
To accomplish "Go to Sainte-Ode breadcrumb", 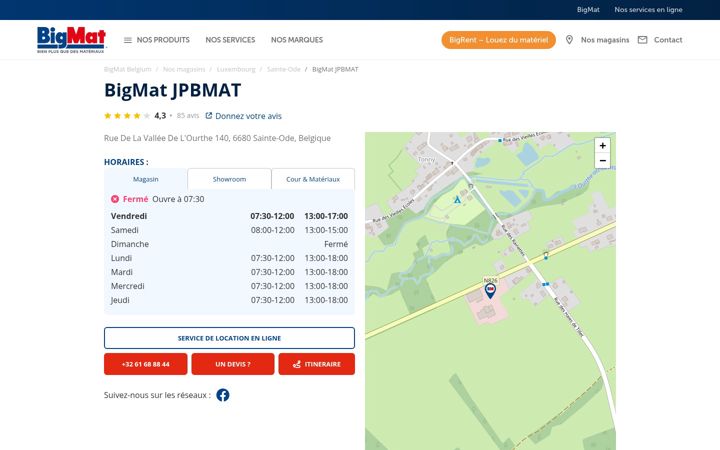I will click(284, 69).
